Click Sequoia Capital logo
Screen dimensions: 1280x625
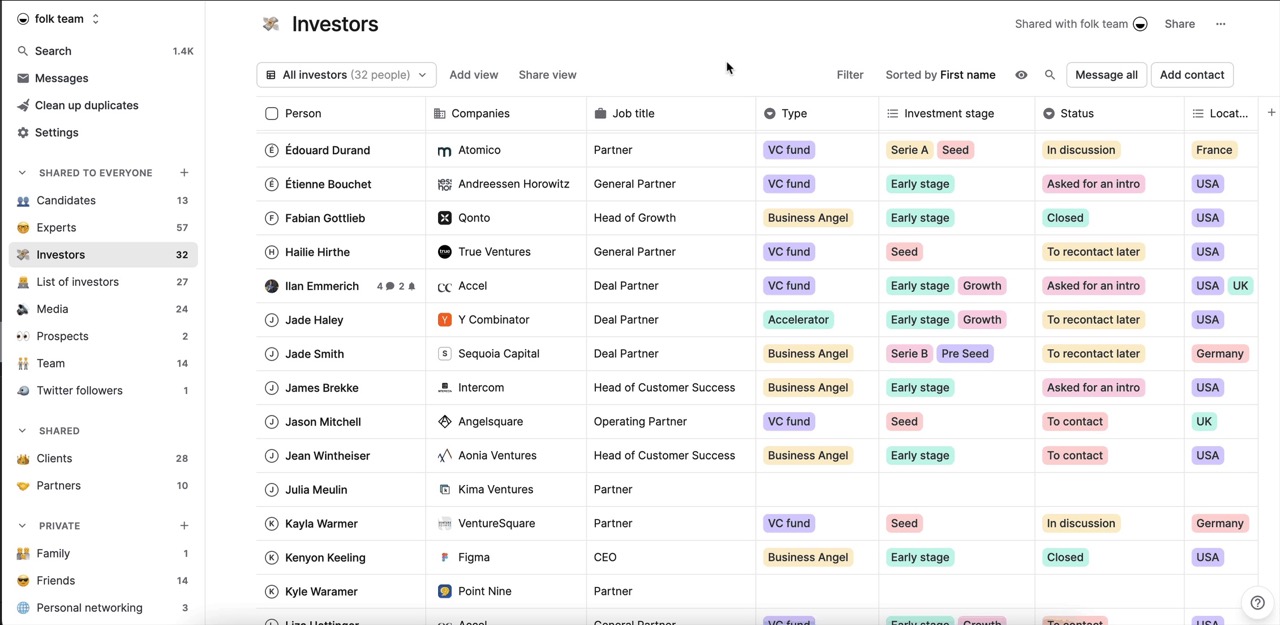(x=445, y=354)
